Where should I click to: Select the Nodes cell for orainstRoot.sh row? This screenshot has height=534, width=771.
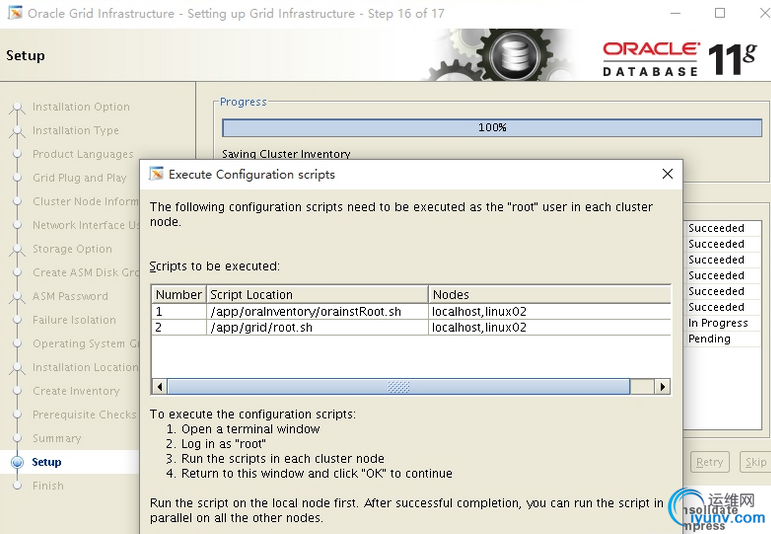coord(550,312)
